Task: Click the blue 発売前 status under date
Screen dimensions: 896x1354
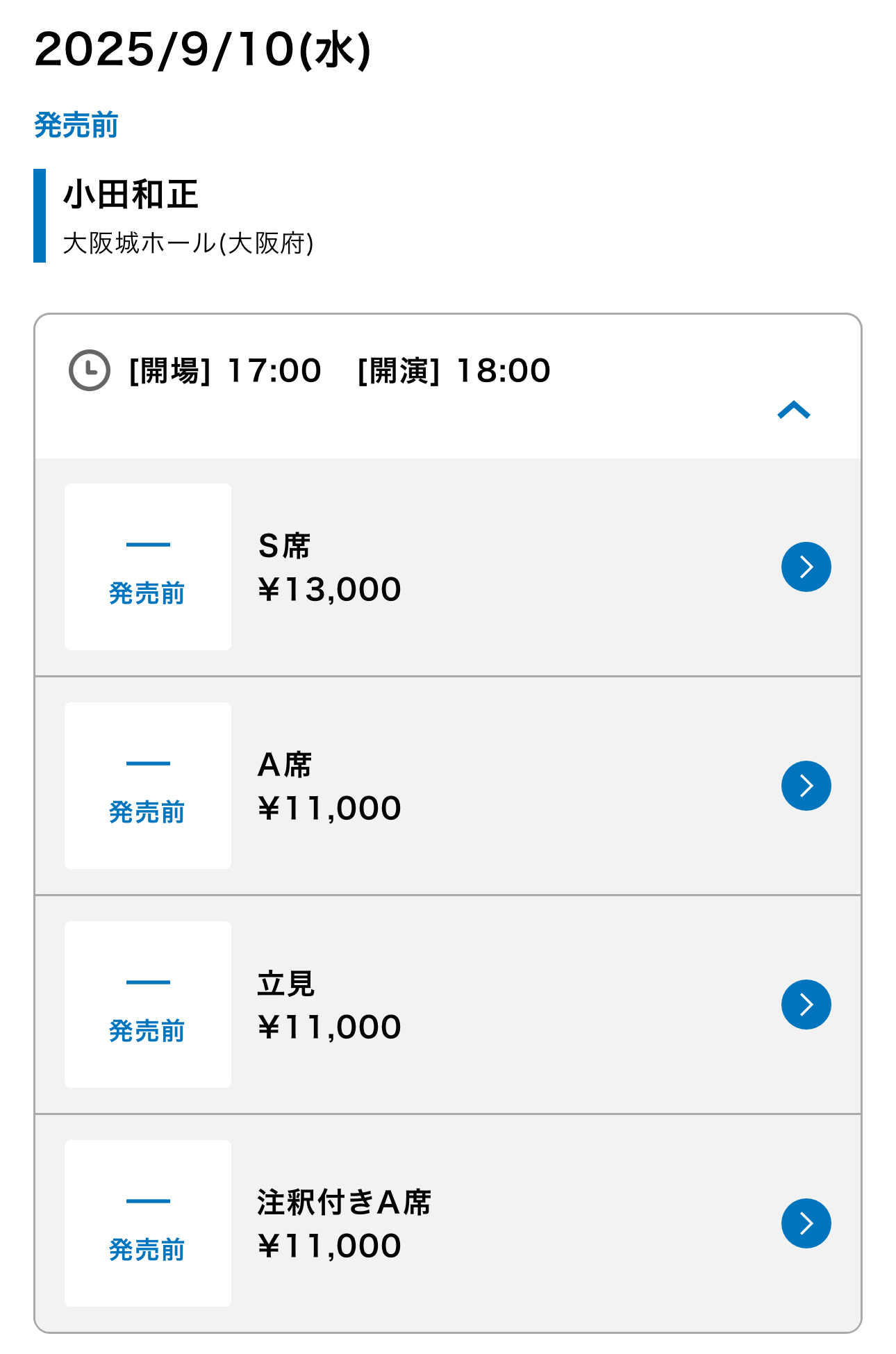Action: [x=76, y=125]
